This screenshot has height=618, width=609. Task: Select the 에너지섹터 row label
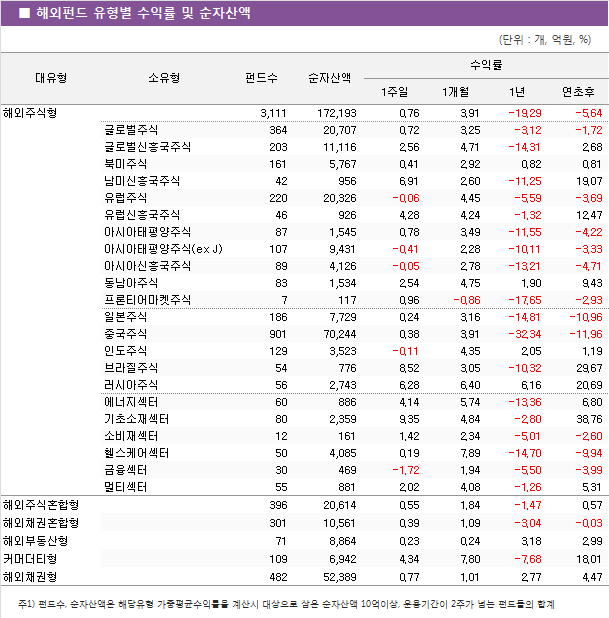(x=131, y=402)
